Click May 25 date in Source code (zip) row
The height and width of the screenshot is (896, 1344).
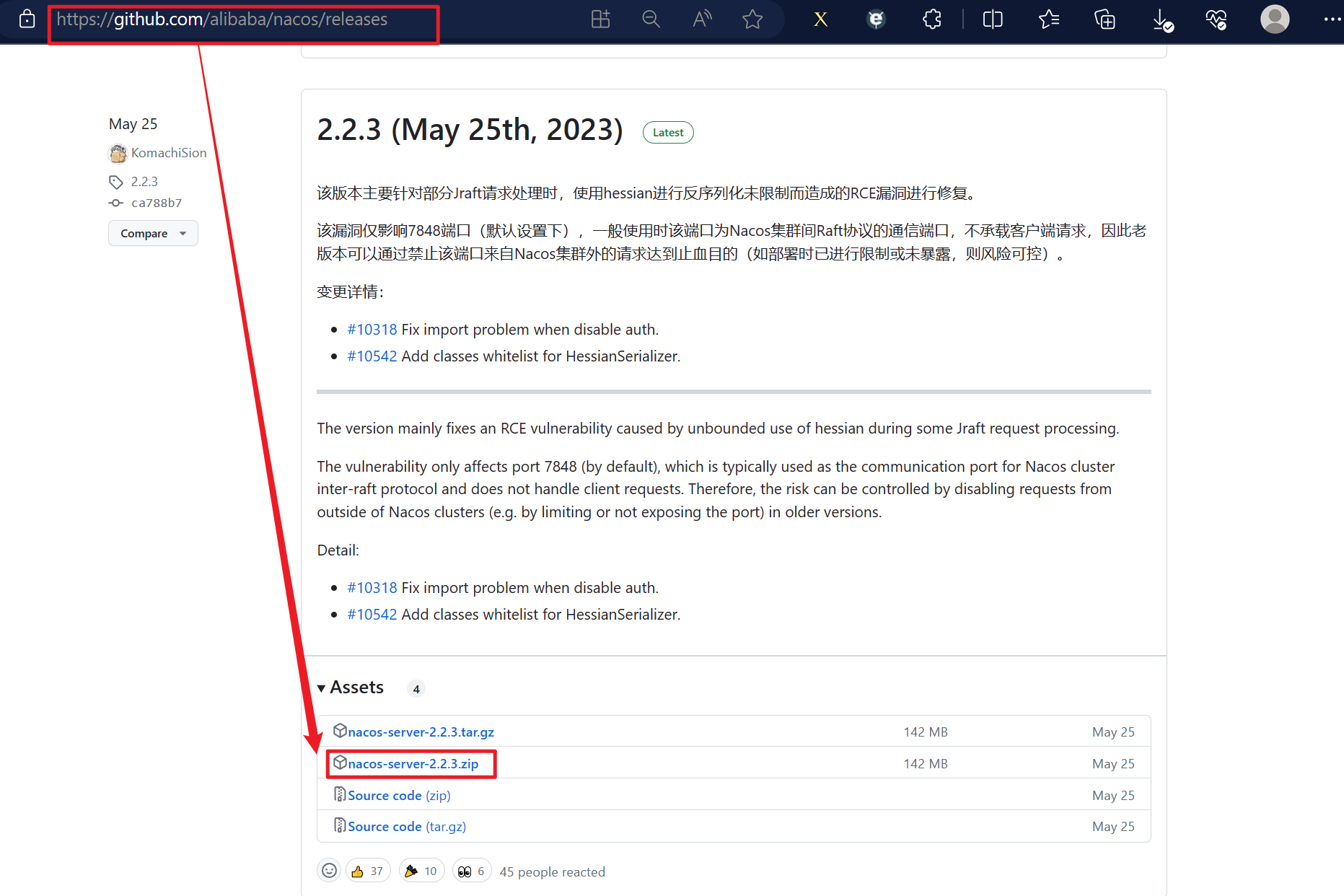(1113, 796)
